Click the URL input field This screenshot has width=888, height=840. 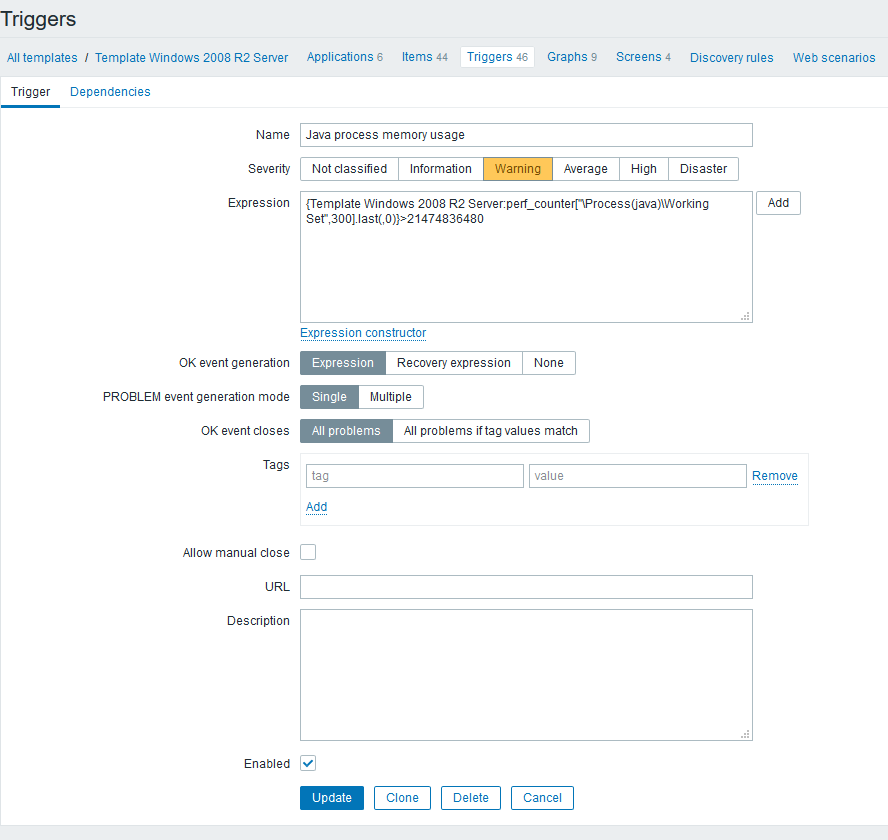(x=526, y=587)
